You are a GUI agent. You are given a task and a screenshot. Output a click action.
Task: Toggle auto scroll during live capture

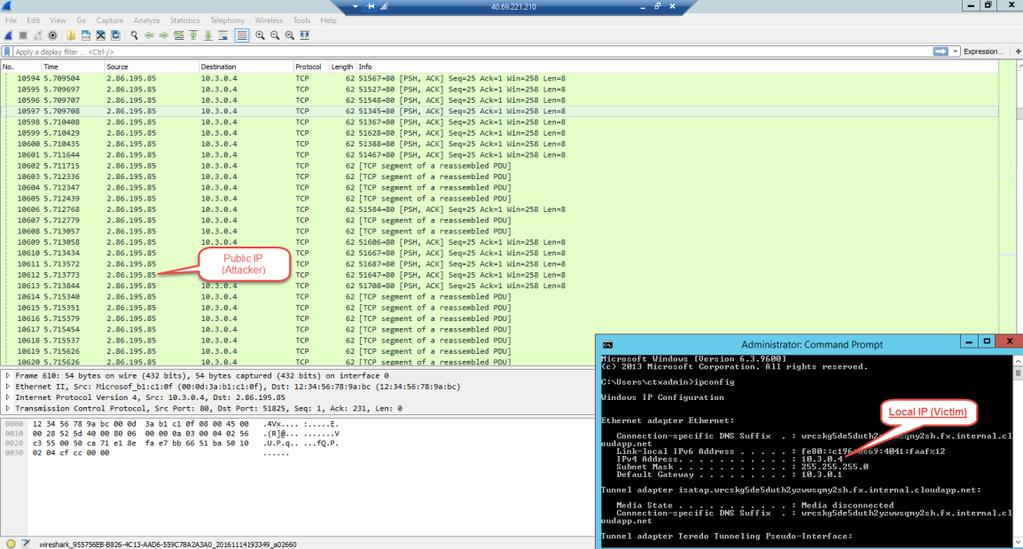pyautogui.click(x=223, y=35)
